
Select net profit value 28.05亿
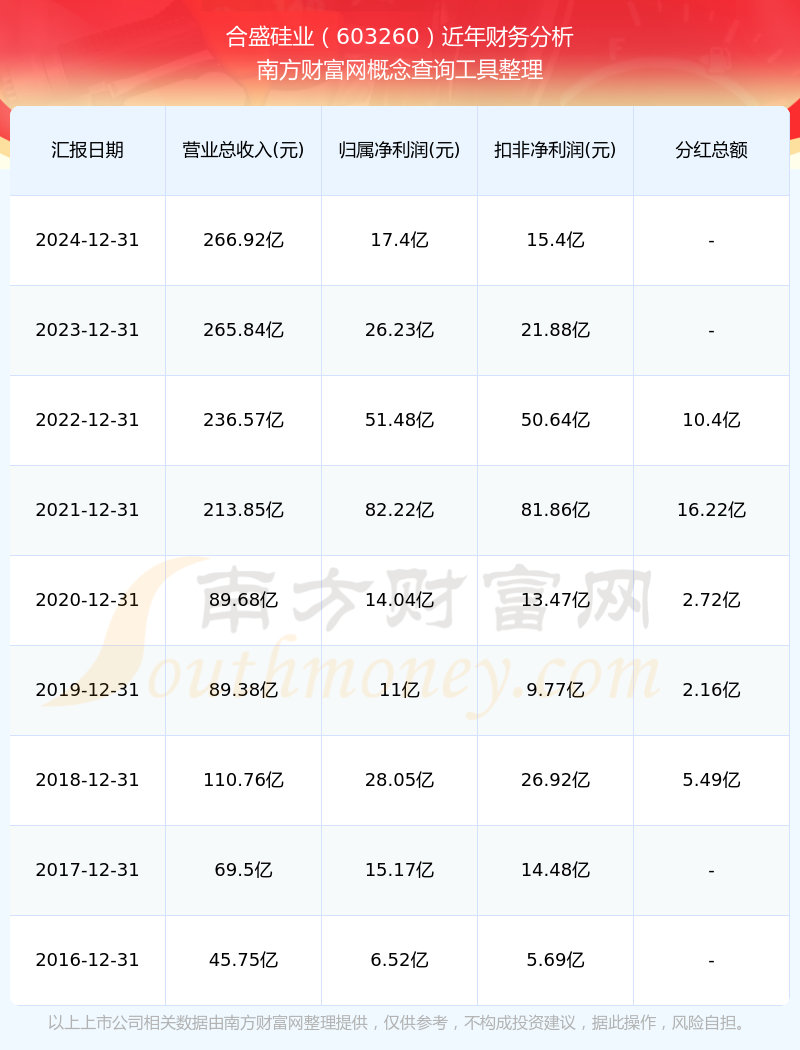[x=400, y=780]
